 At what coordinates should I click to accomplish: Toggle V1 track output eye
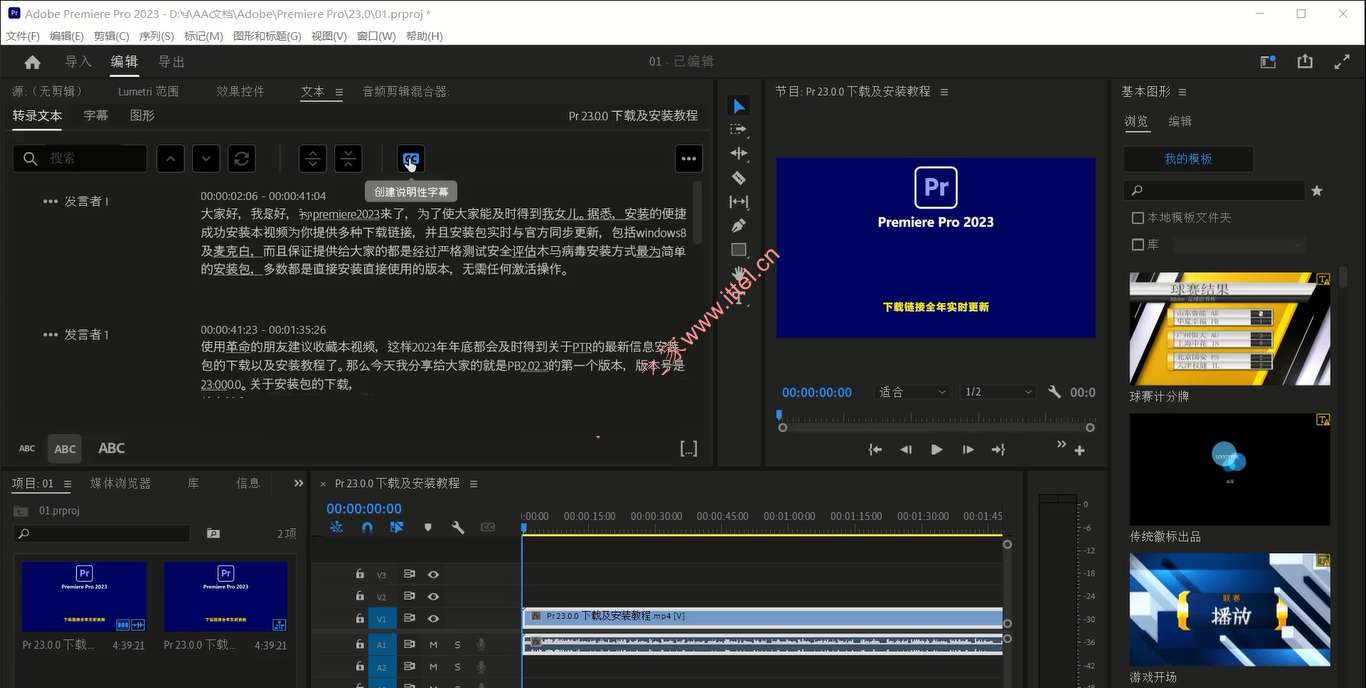pyautogui.click(x=434, y=619)
